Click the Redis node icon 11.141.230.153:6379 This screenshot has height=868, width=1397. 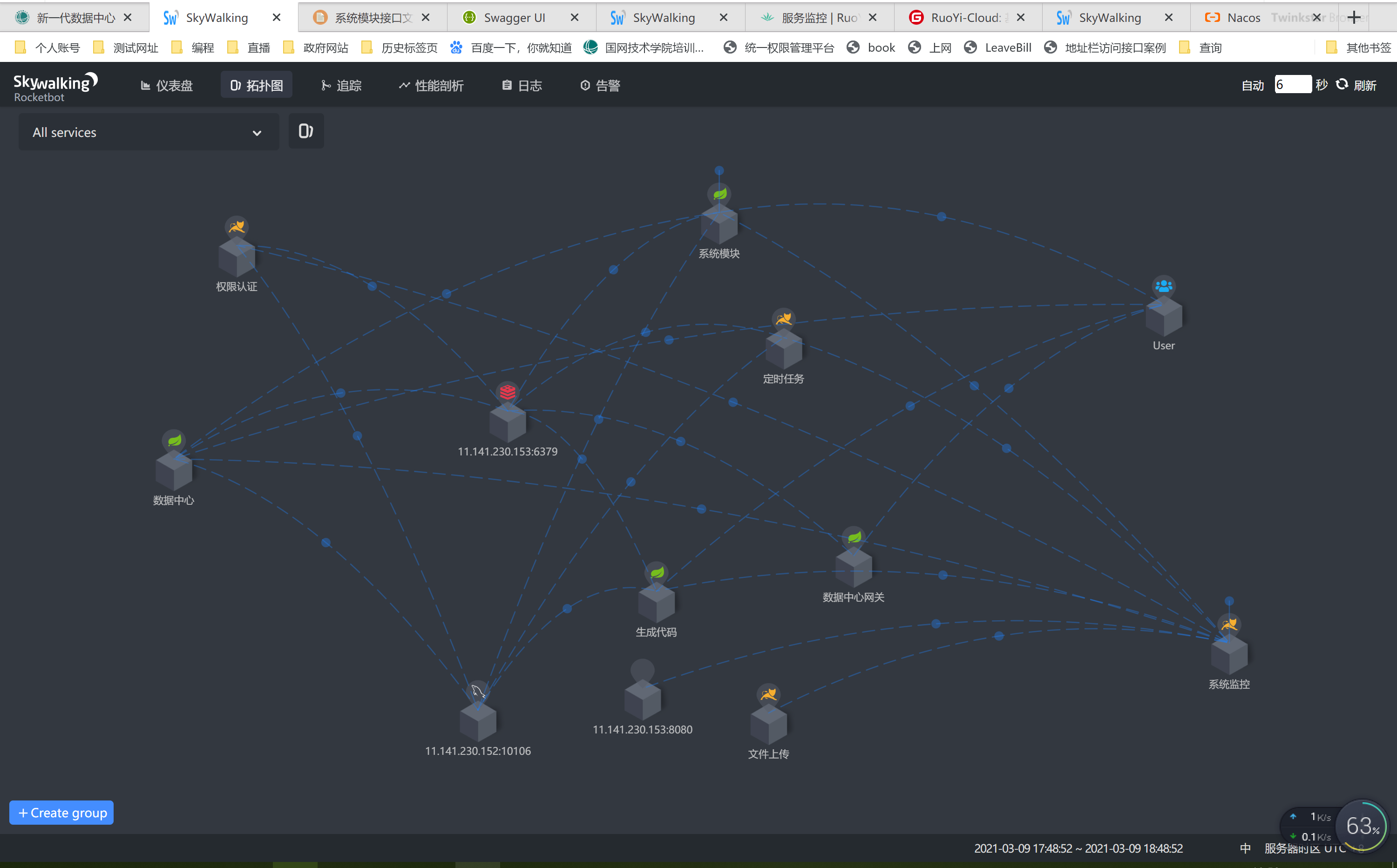tap(508, 392)
